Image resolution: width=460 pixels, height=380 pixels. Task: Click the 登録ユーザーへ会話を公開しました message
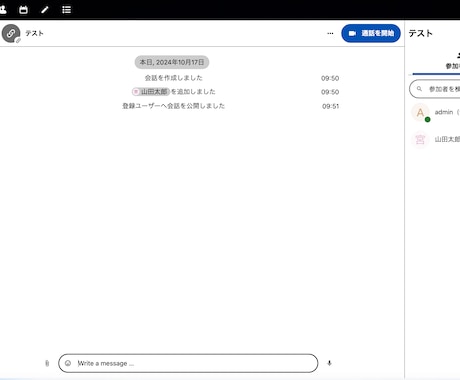(x=173, y=106)
